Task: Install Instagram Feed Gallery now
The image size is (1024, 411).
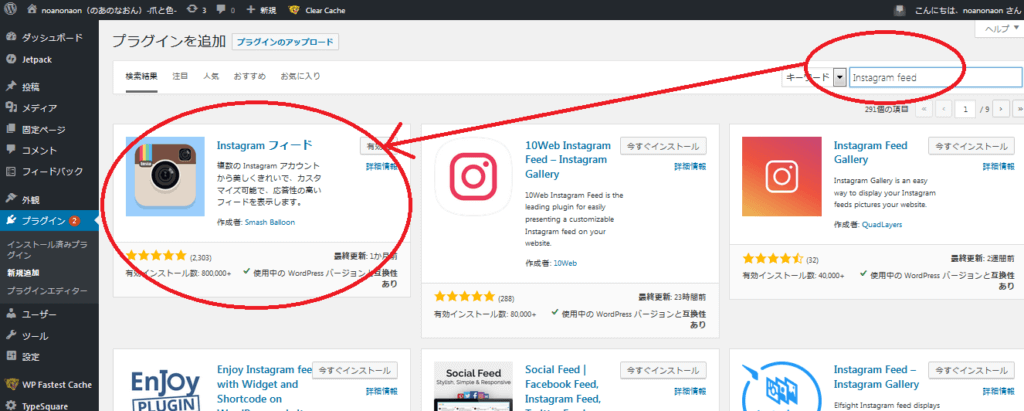Action: [x=971, y=146]
